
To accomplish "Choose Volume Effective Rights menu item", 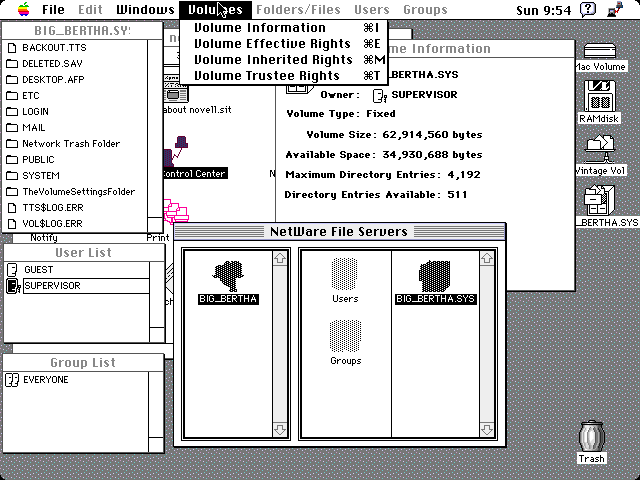I will [273, 44].
